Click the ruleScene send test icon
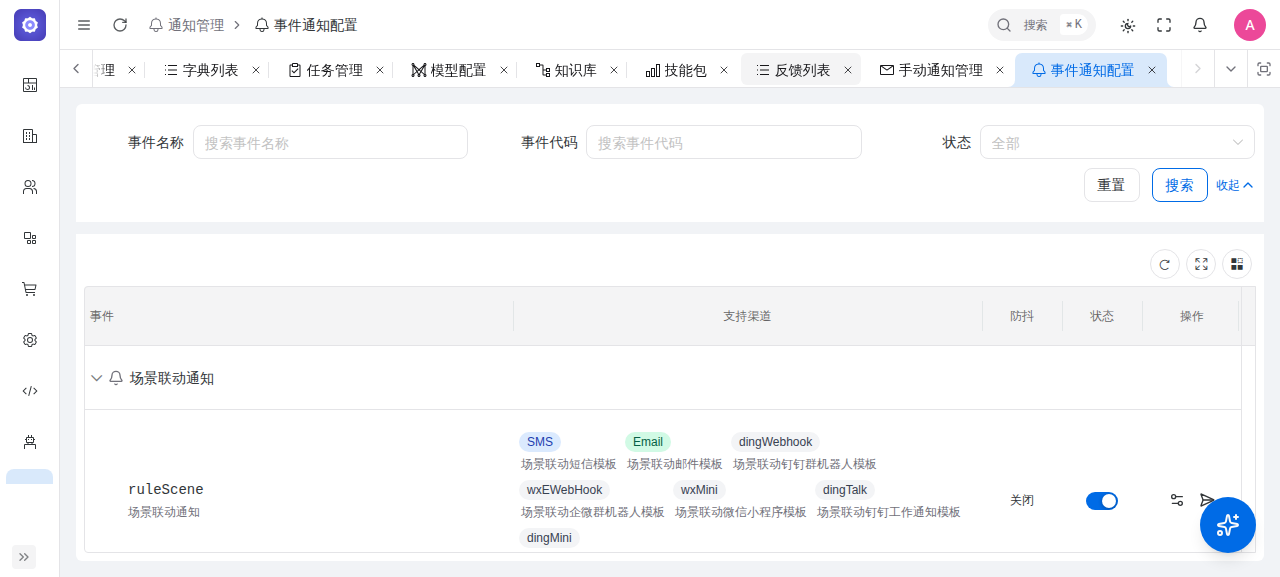1280x577 pixels. (x=1207, y=500)
